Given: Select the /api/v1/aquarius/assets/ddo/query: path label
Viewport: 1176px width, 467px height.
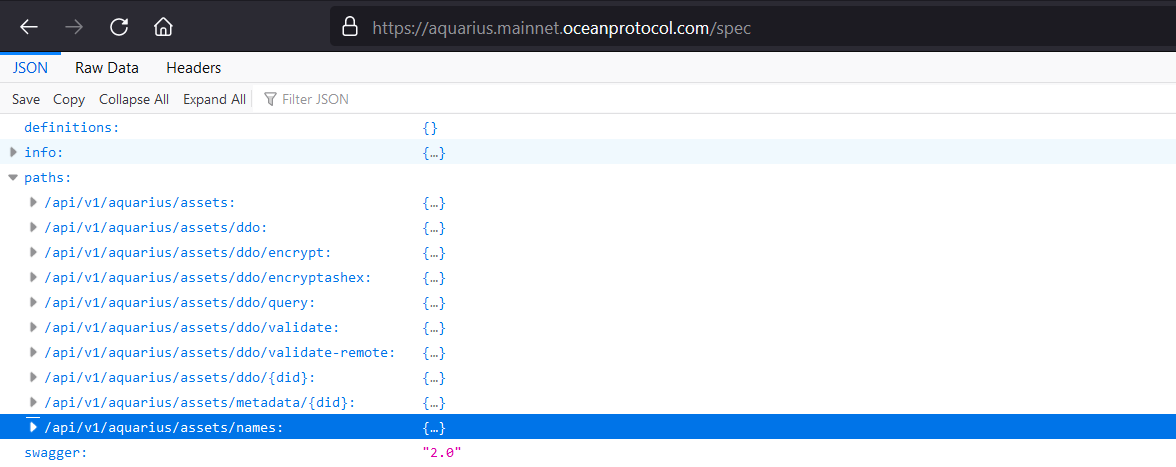Looking at the screenshot, I should [180, 303].
